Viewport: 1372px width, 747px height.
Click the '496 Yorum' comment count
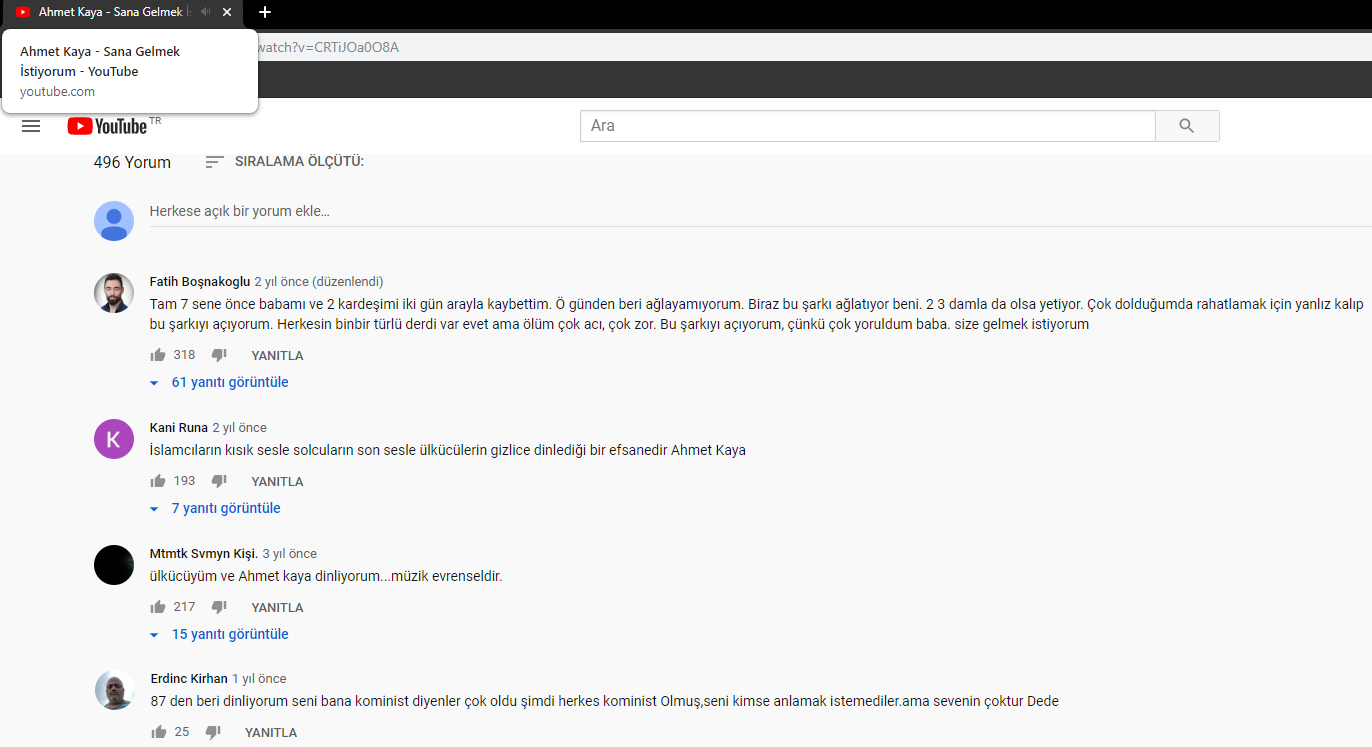[x=132, y=162]
